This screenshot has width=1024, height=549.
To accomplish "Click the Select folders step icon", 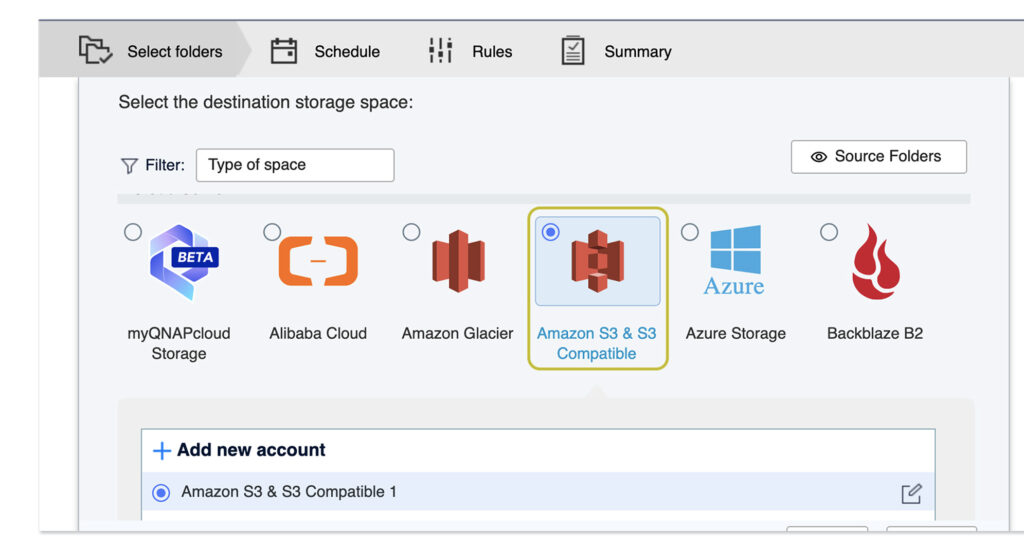I will [x=95, y=50].
